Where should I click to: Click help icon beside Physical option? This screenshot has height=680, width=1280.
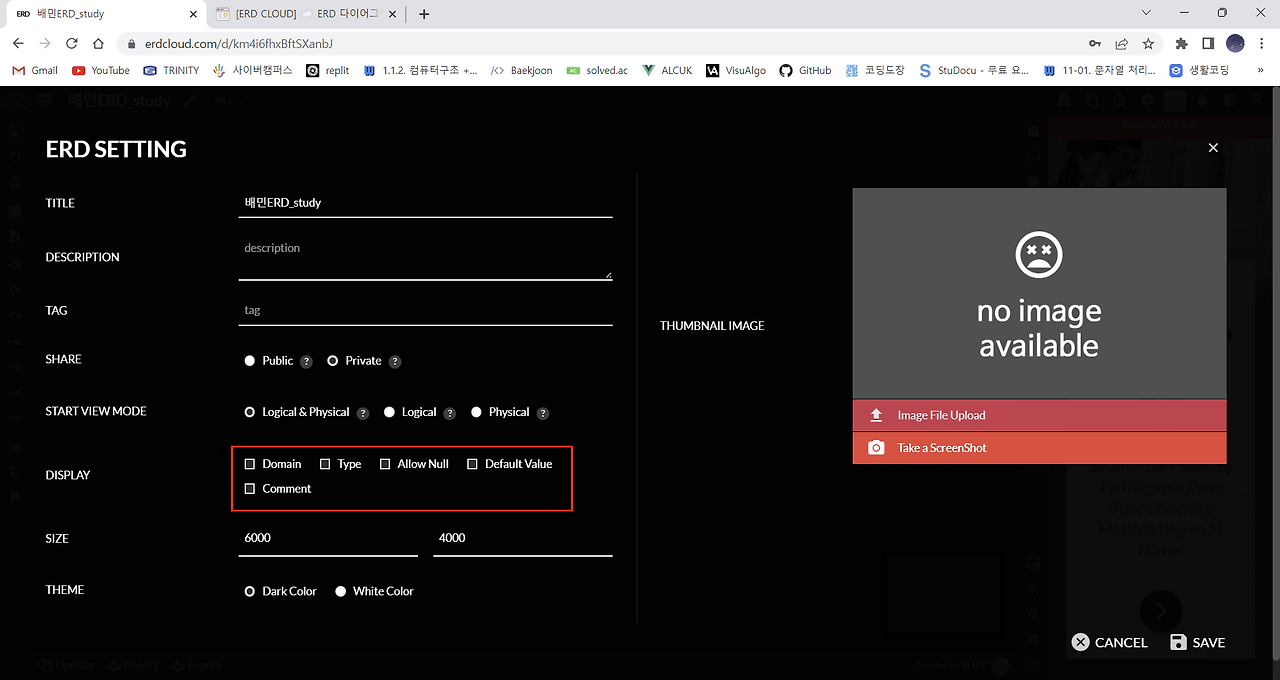(543, 413)
